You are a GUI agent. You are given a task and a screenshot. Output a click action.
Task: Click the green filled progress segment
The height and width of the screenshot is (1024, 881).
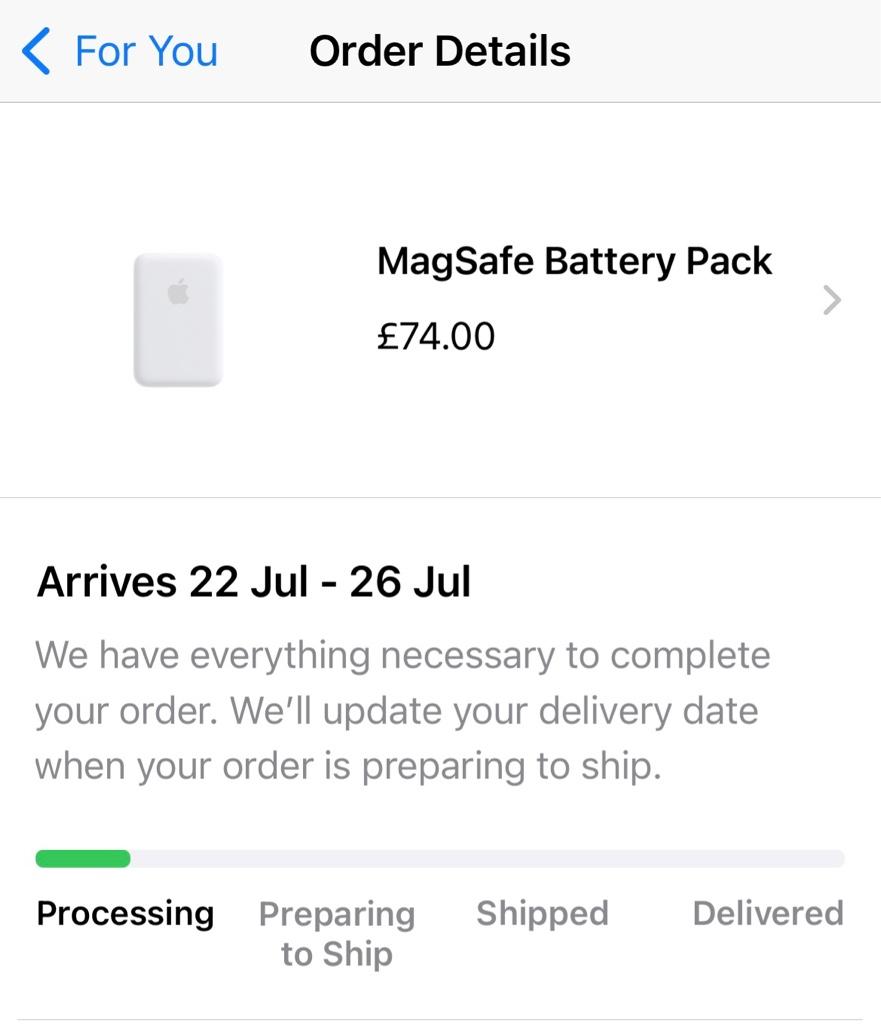pos(83,858)
